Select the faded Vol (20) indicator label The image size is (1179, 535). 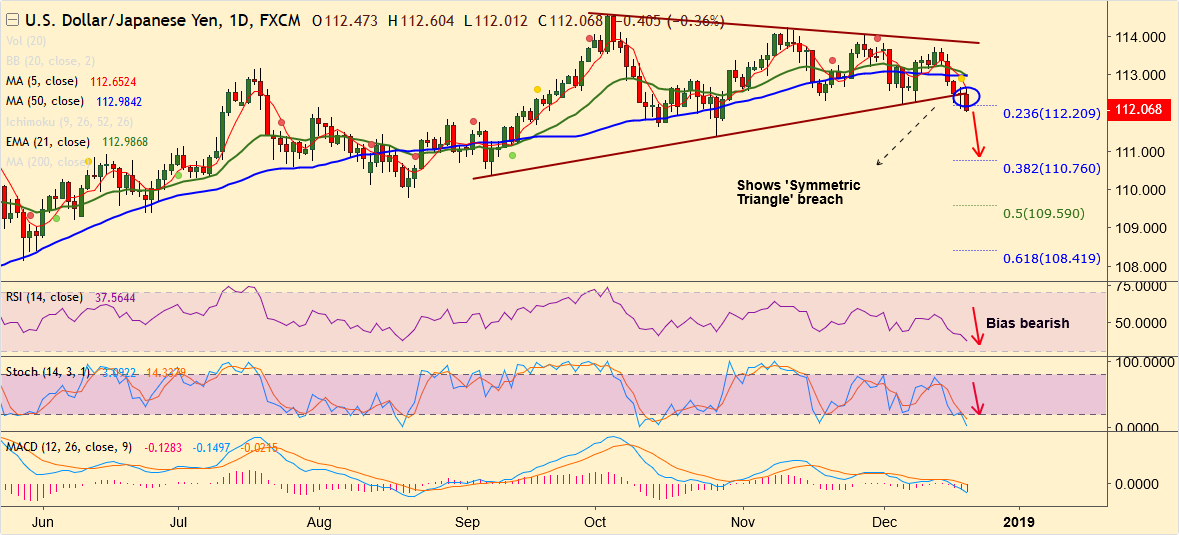click(26, 41)
